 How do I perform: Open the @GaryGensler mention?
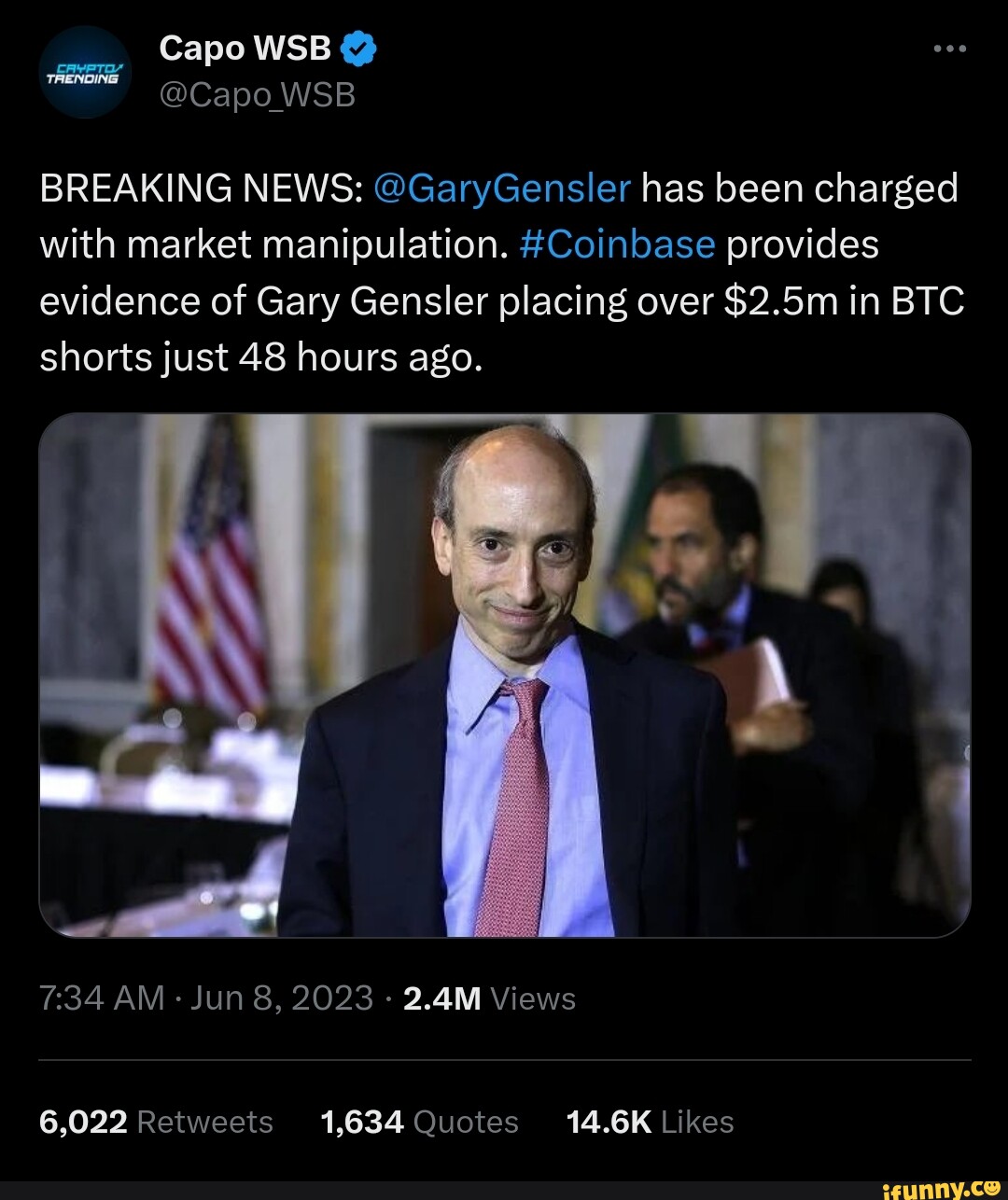point(502,188)
